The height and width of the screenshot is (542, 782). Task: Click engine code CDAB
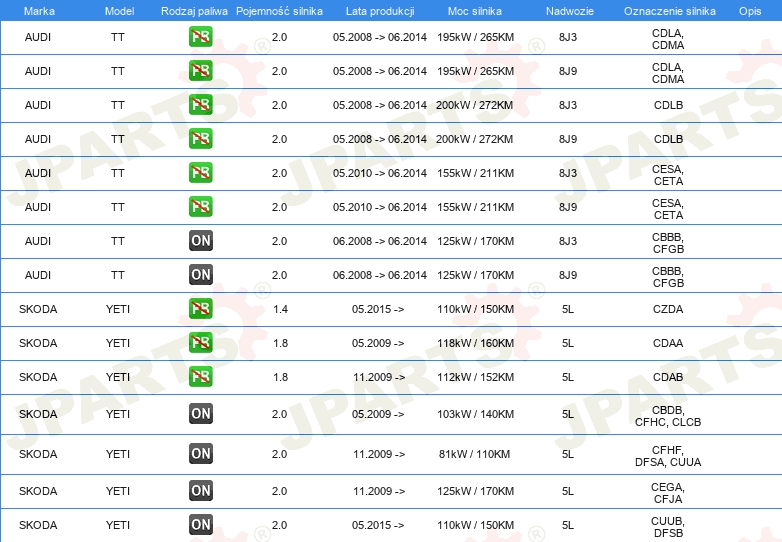[x=668, y=377]
